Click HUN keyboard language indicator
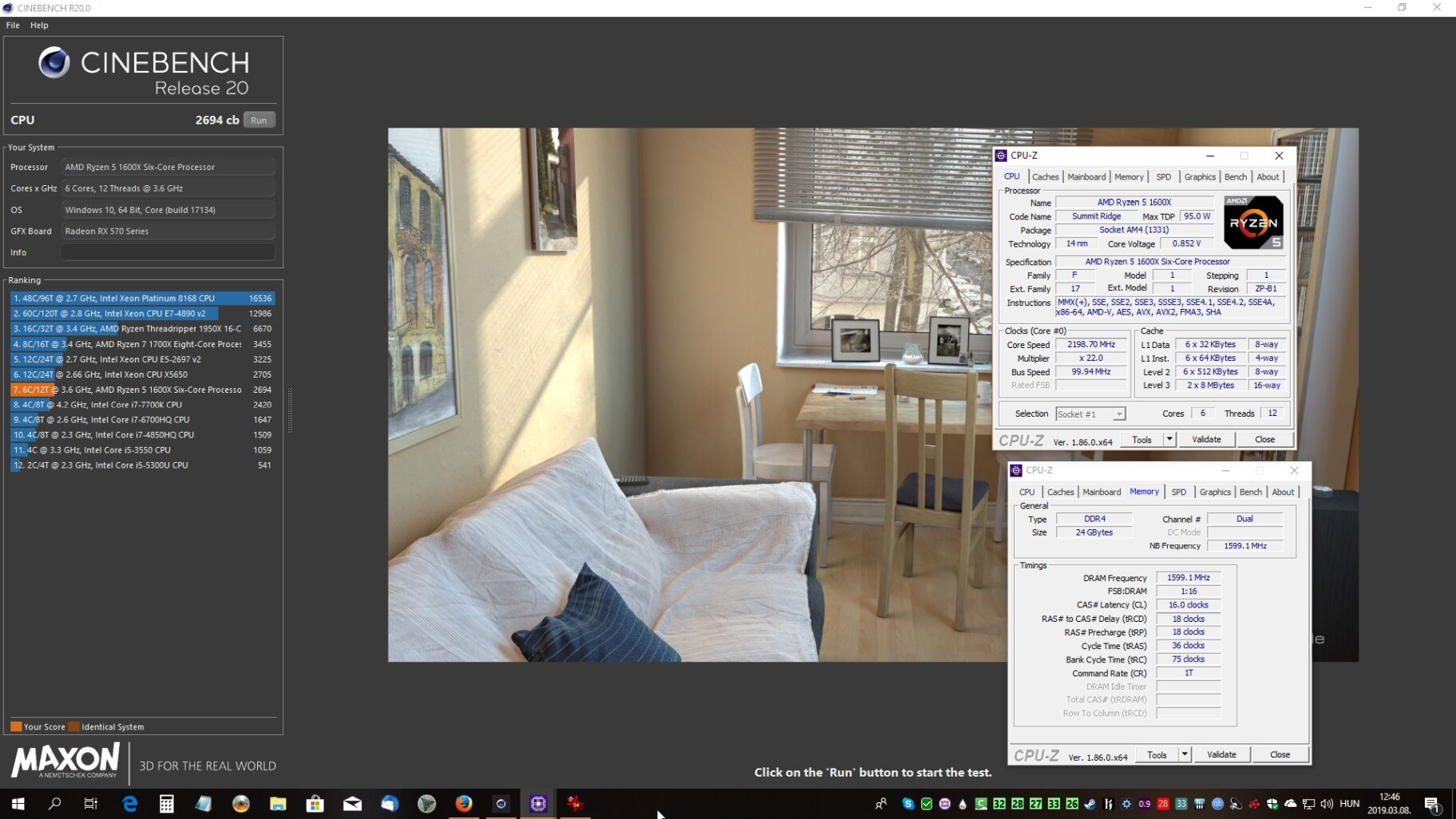The image size is (1456, 819). [x=1349, y=804]
